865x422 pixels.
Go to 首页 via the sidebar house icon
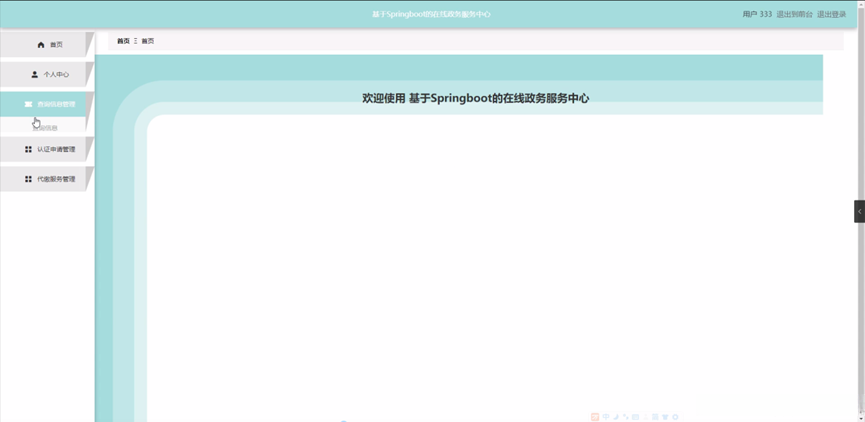41,45
